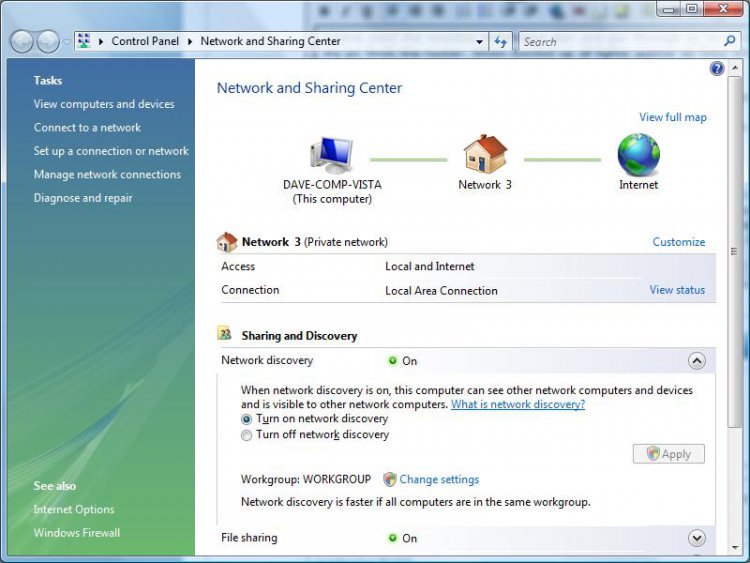Screen dimensions: 750x563
Task: Close the Network and Sharing Center window
Action: (x=723, y=9)
